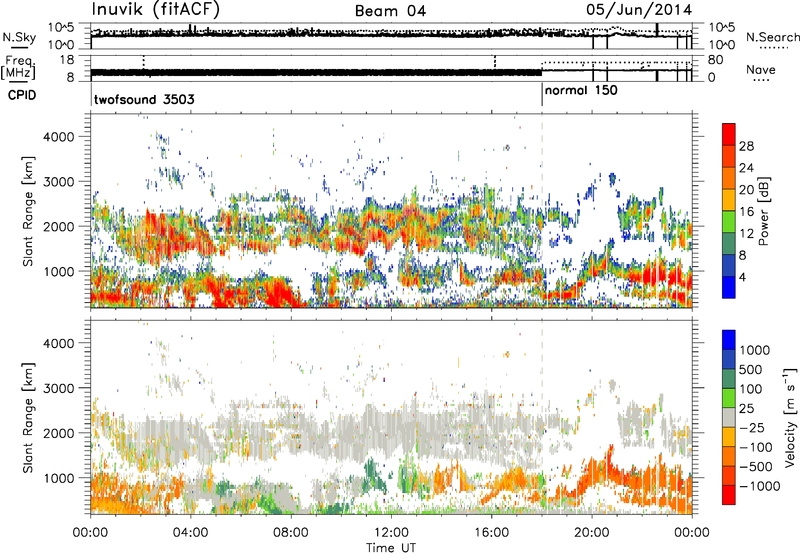Click the 'Slant Range [km]' label of power panel
This screenshot has height=554, width=800.
pos(28,211)
